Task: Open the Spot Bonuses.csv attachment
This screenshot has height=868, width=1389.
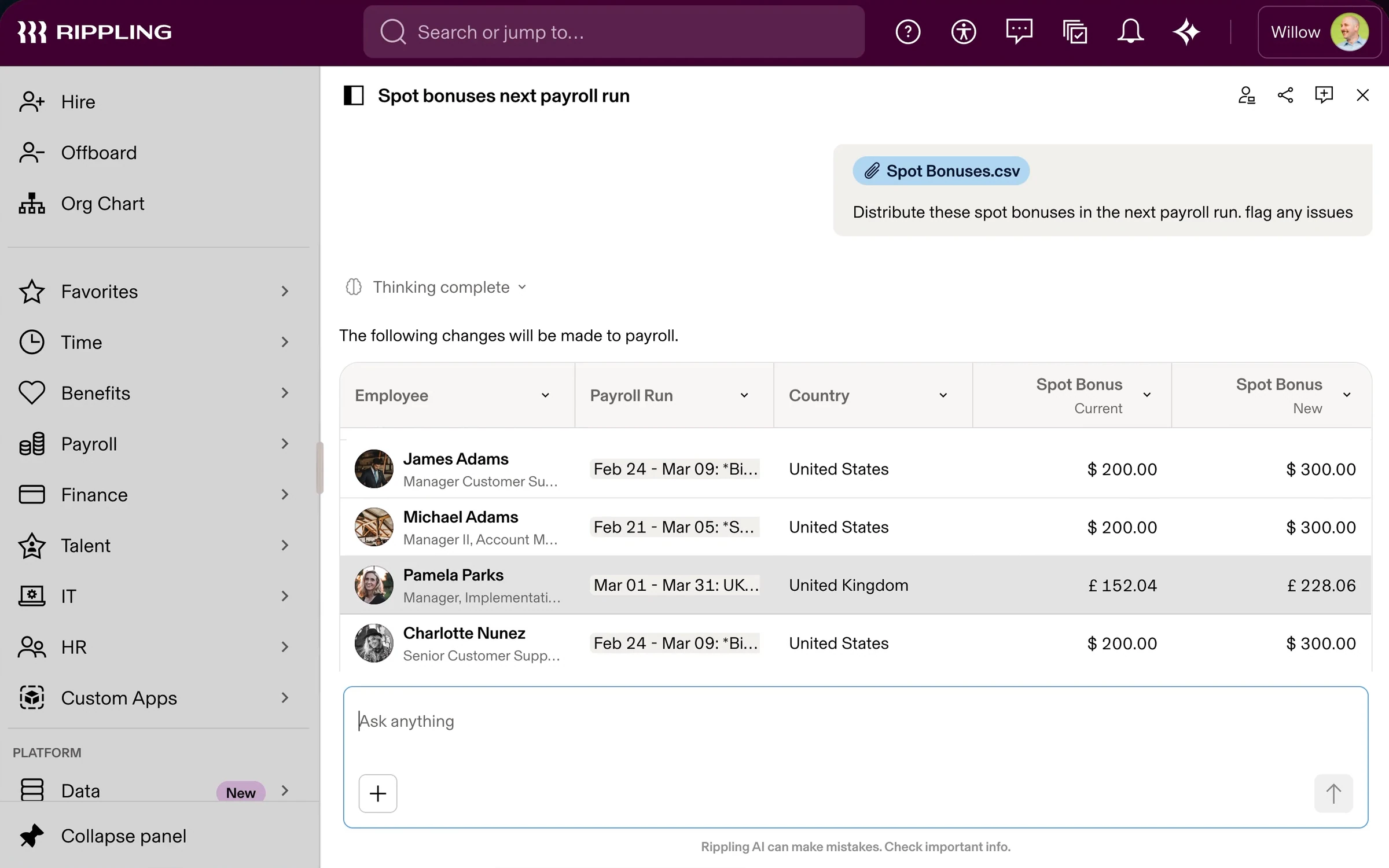Action: (x=941, y=171)
